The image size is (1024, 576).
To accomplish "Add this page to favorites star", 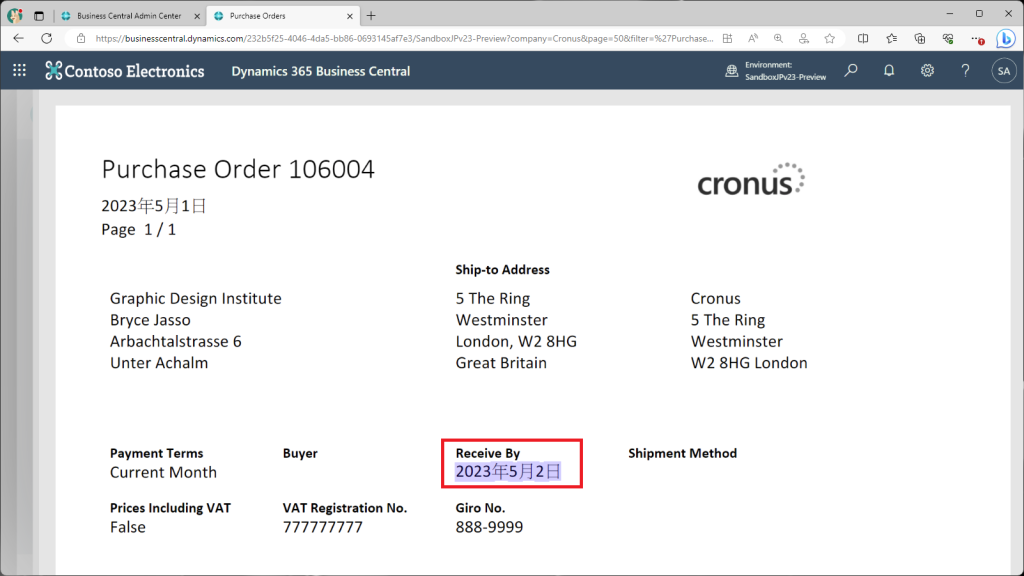I will (x=829, y=39).
